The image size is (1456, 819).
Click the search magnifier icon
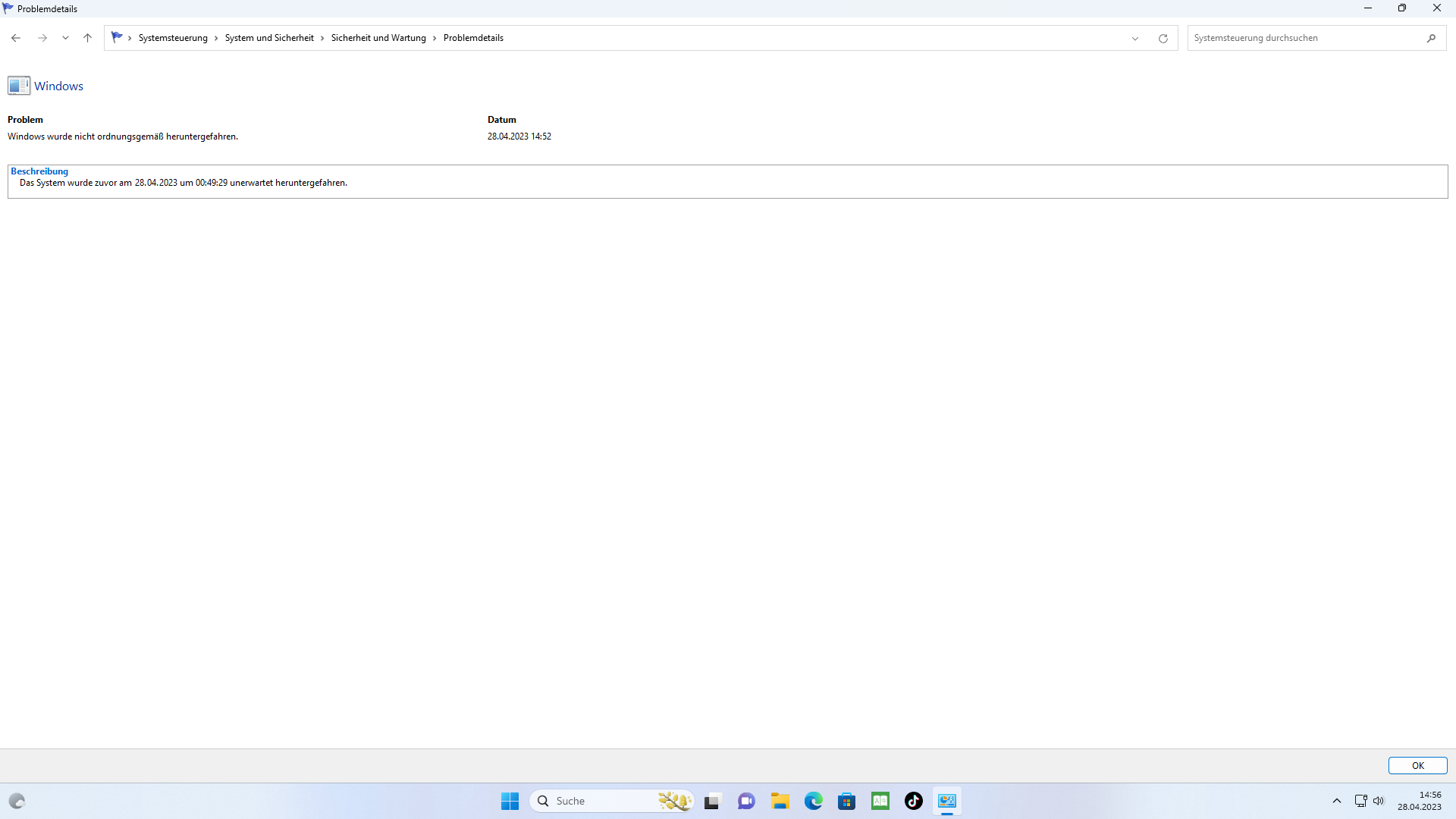pos(1431,38)
